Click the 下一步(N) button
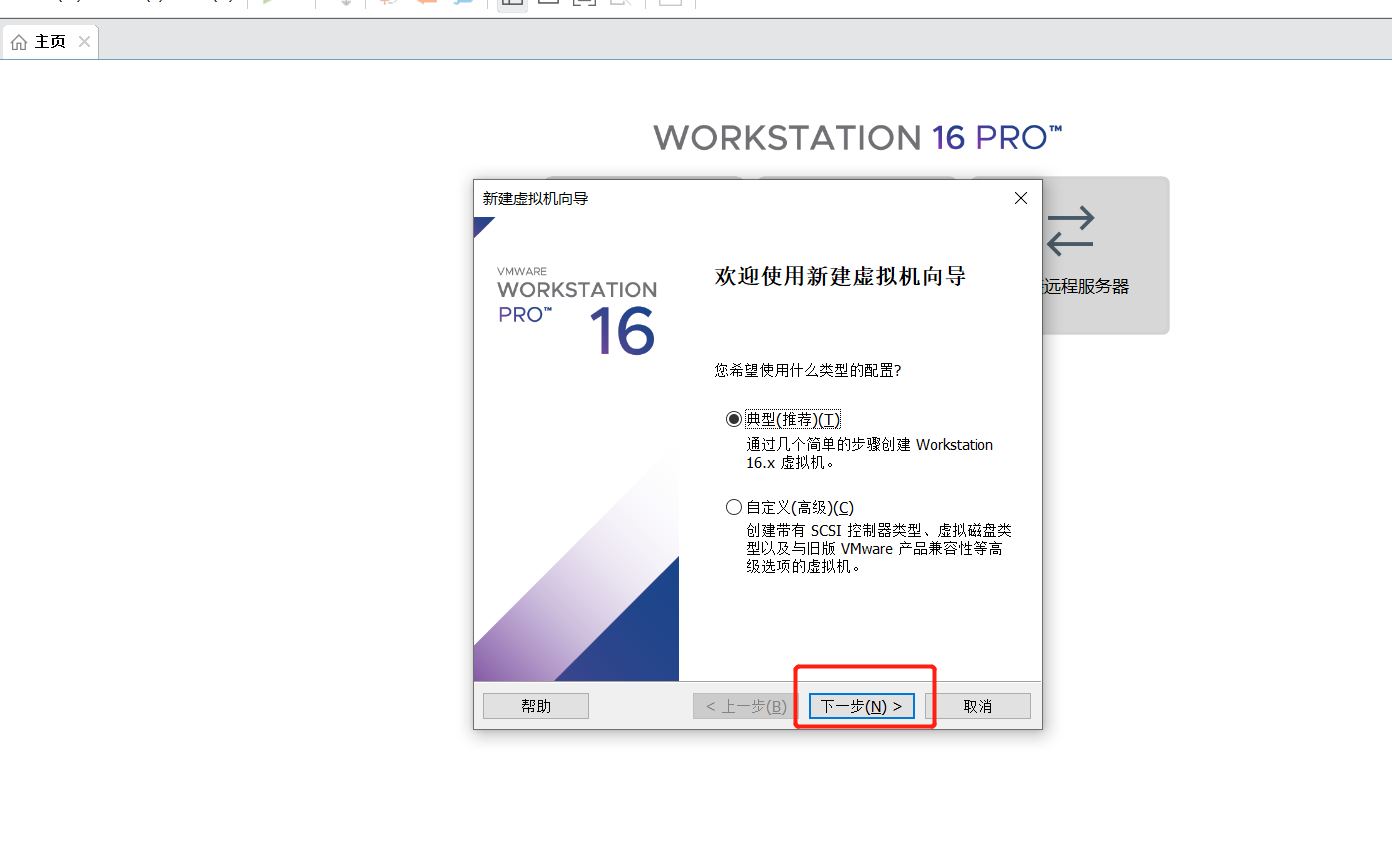This screenshot has width=1392, height=842. (861, 706)
